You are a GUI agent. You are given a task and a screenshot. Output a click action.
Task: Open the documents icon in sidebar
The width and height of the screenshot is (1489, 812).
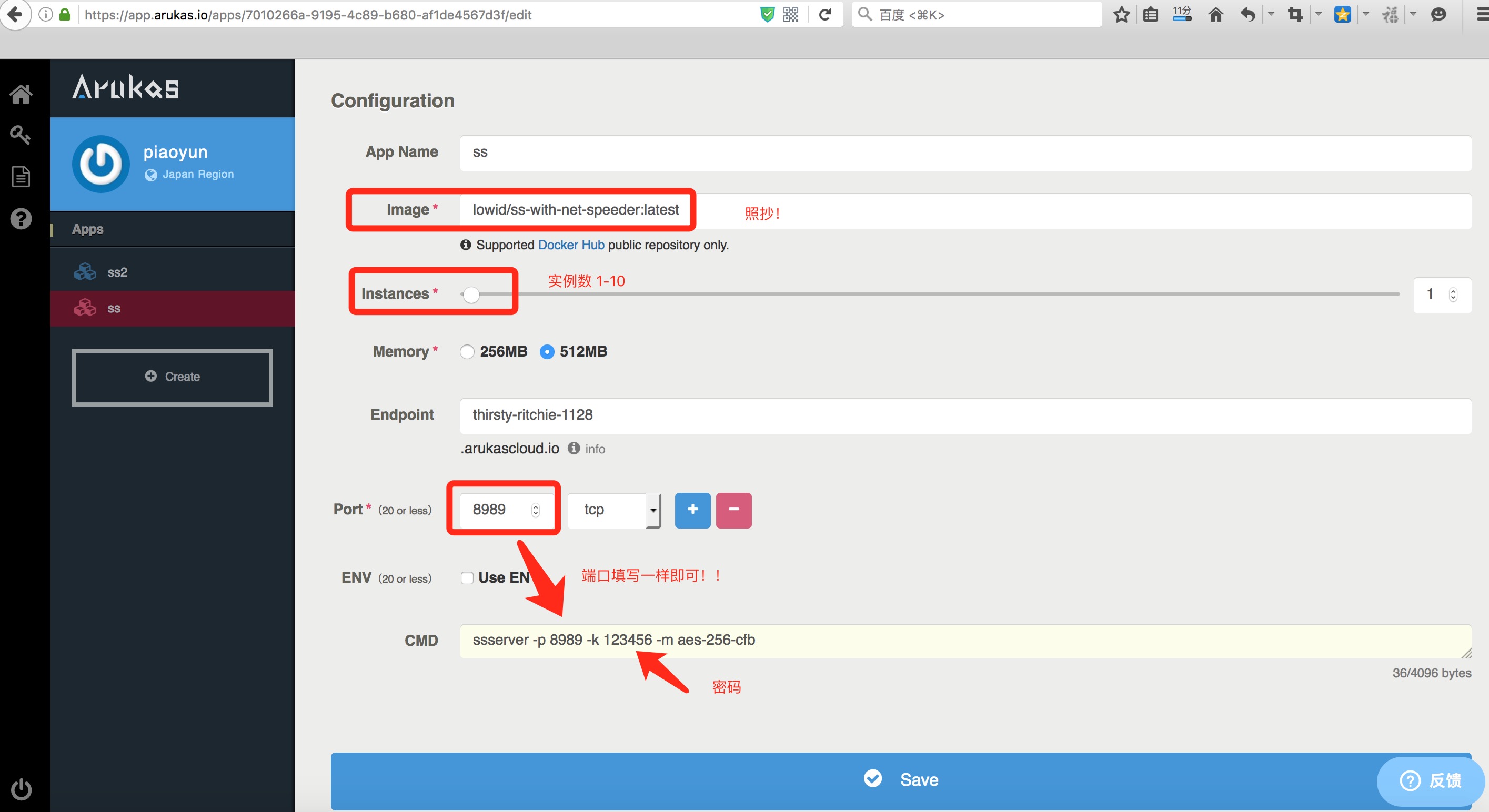click(x=21, y=176)
